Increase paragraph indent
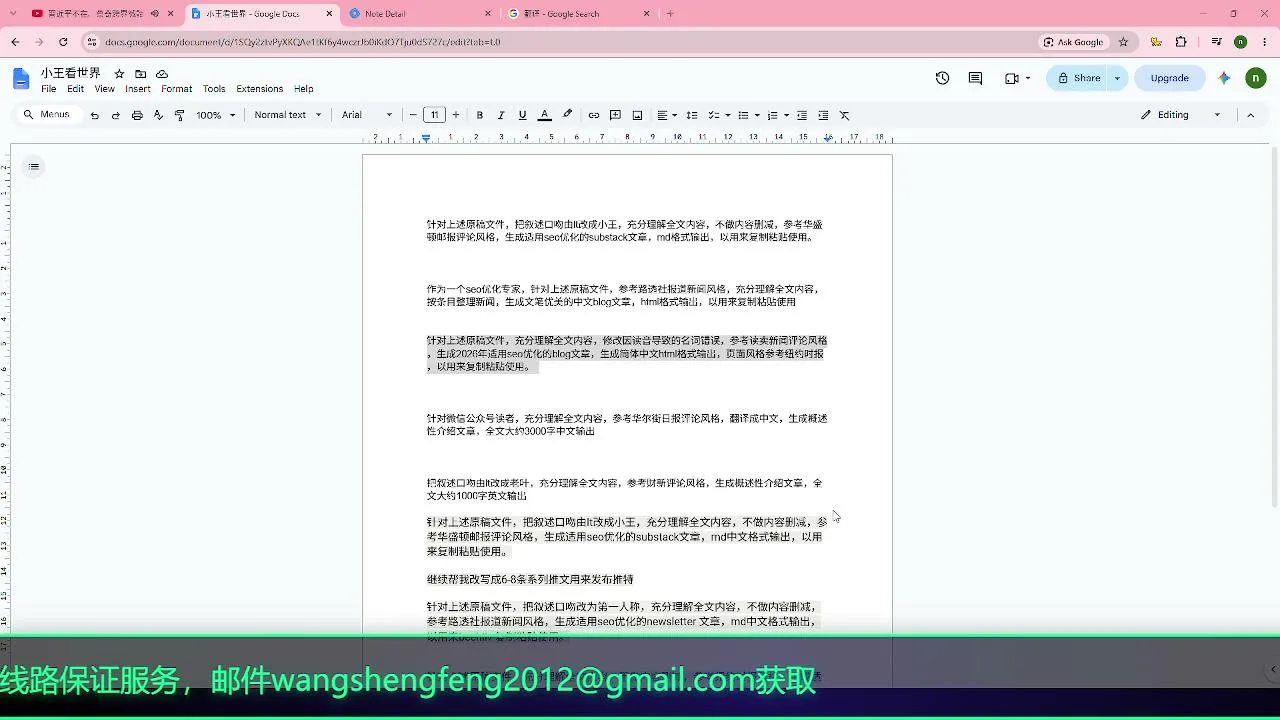The height and width of the screenshot is (720, 1280). pos(823,115)
